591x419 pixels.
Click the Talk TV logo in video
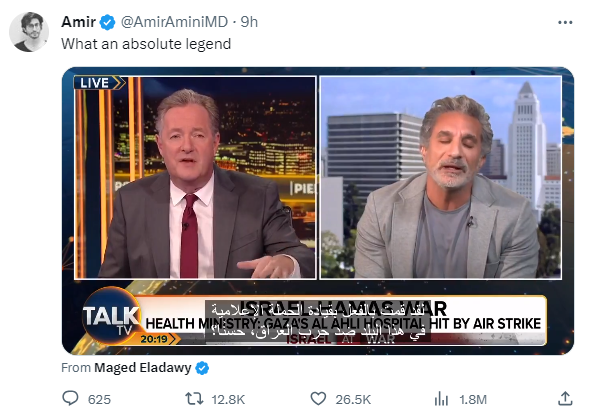click(111, 317)
